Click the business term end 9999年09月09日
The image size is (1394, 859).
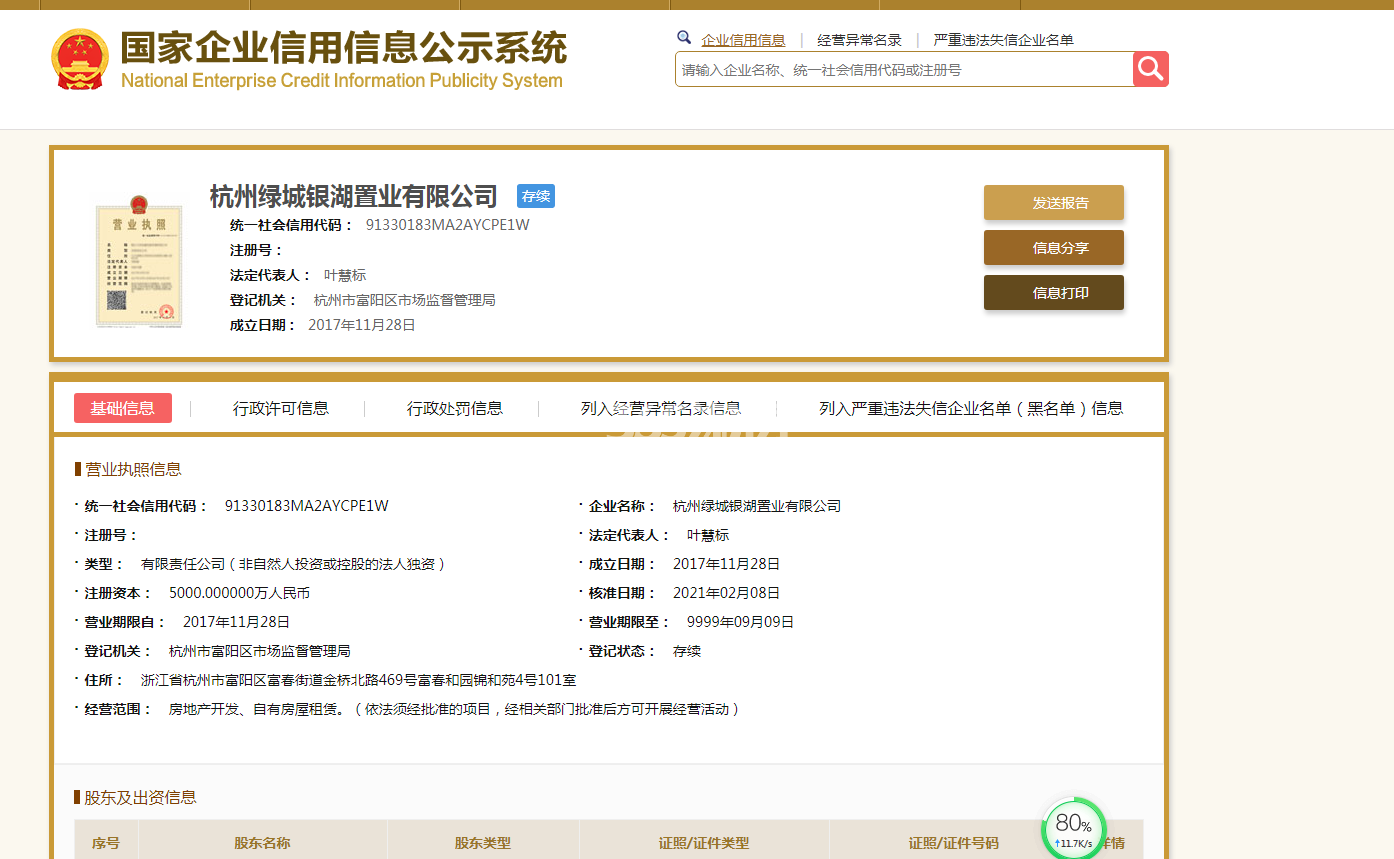click(x=740, y=622)
